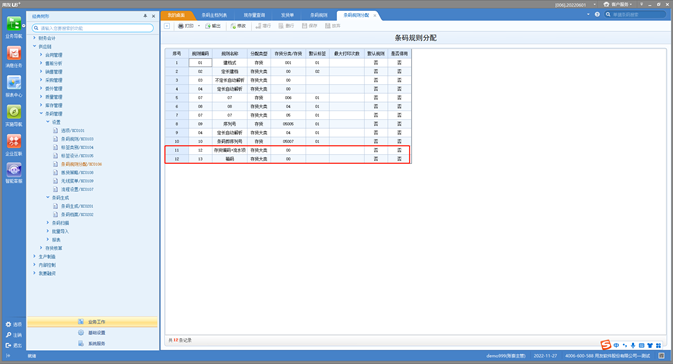Click the 输出 export icon in the toolbar

coord(208,26)
